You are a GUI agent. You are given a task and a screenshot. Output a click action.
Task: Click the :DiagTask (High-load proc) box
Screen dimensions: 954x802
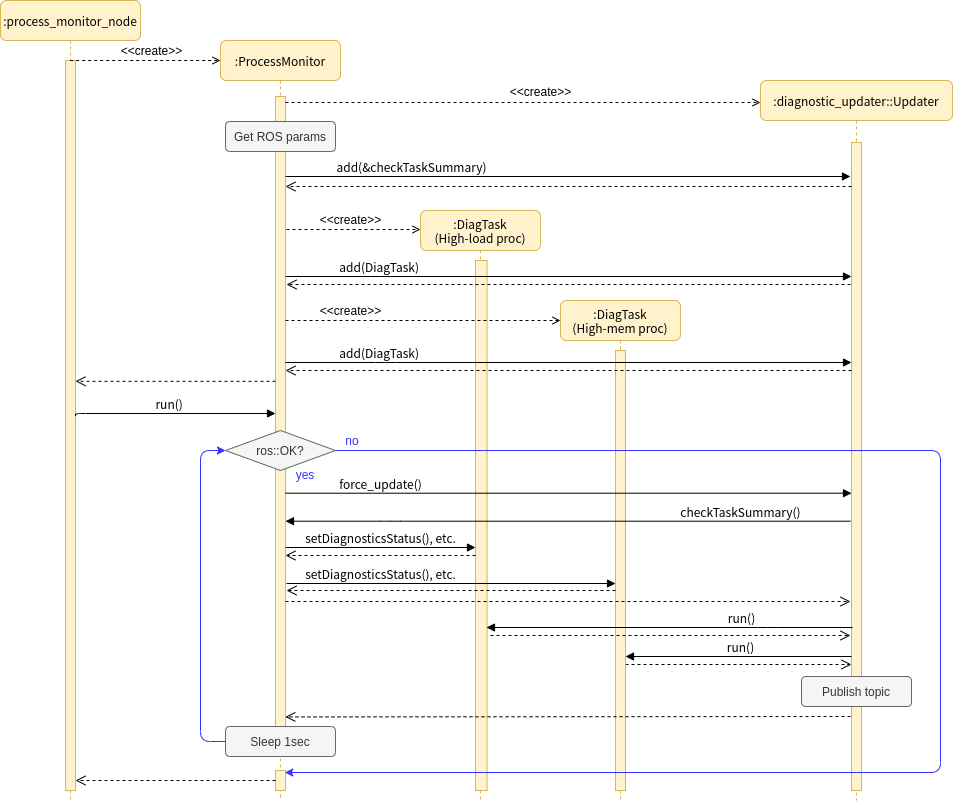pos(481,230)
